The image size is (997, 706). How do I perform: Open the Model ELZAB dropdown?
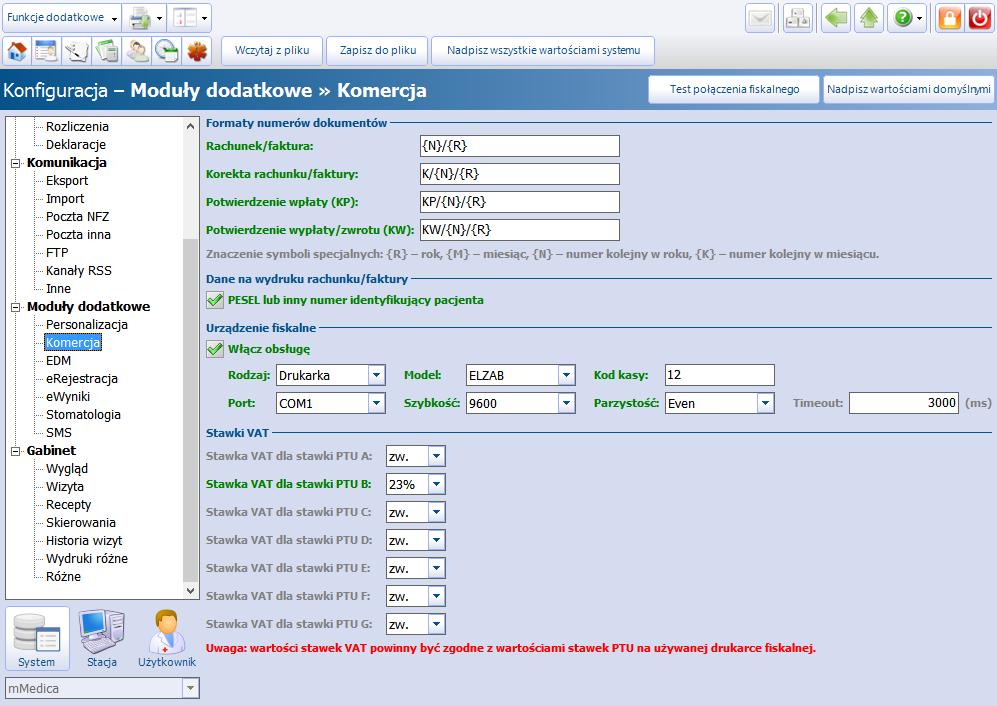[567, 375]
